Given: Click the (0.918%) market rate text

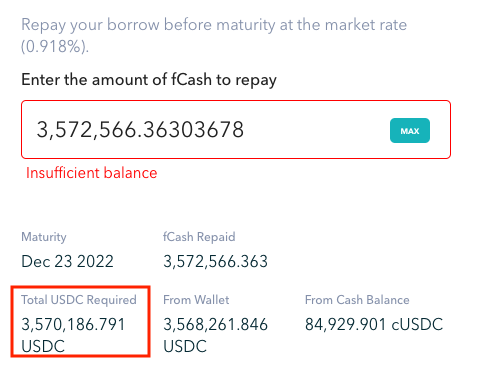Looking at the screenshot, I should tap(55, 46).
